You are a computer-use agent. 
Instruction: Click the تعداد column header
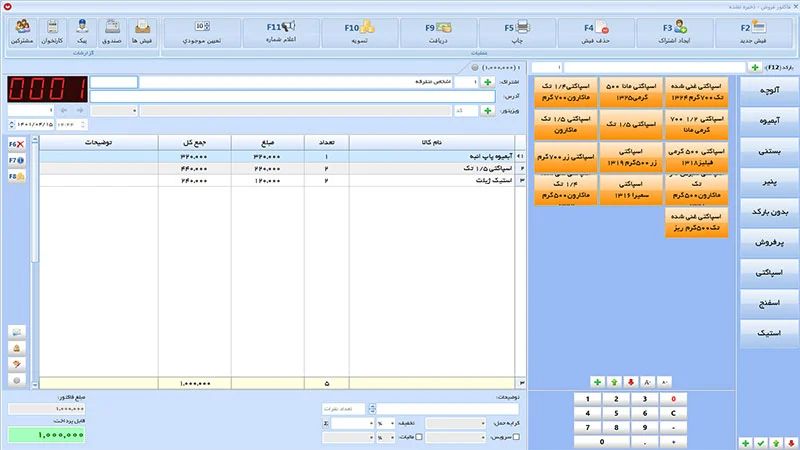point(327,142)
